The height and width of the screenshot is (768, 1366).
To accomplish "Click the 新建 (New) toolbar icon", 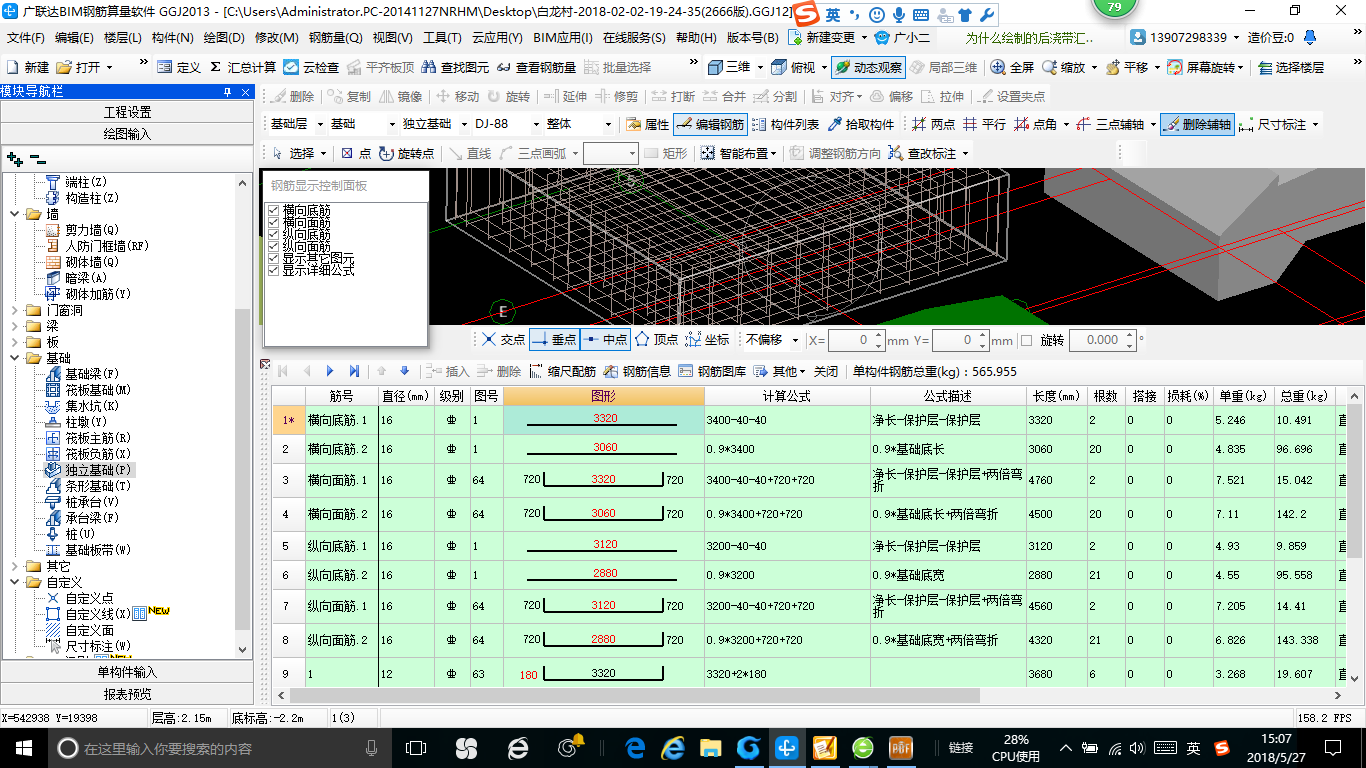I will 28,68.
